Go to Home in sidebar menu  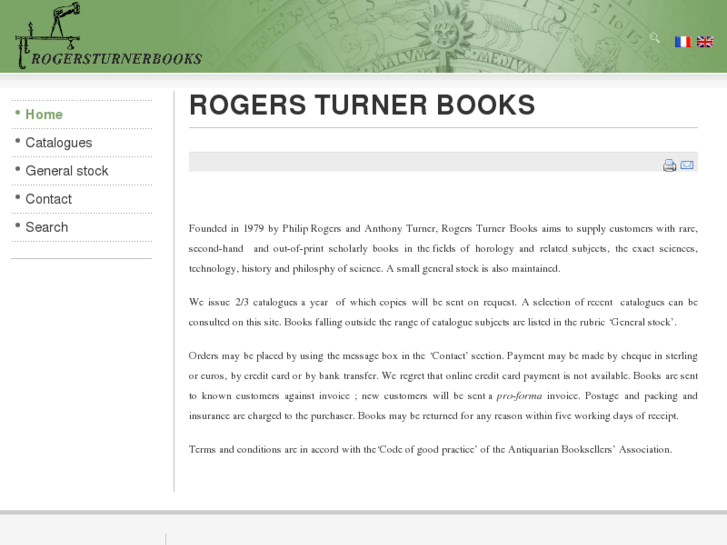[x=44, y=114]
